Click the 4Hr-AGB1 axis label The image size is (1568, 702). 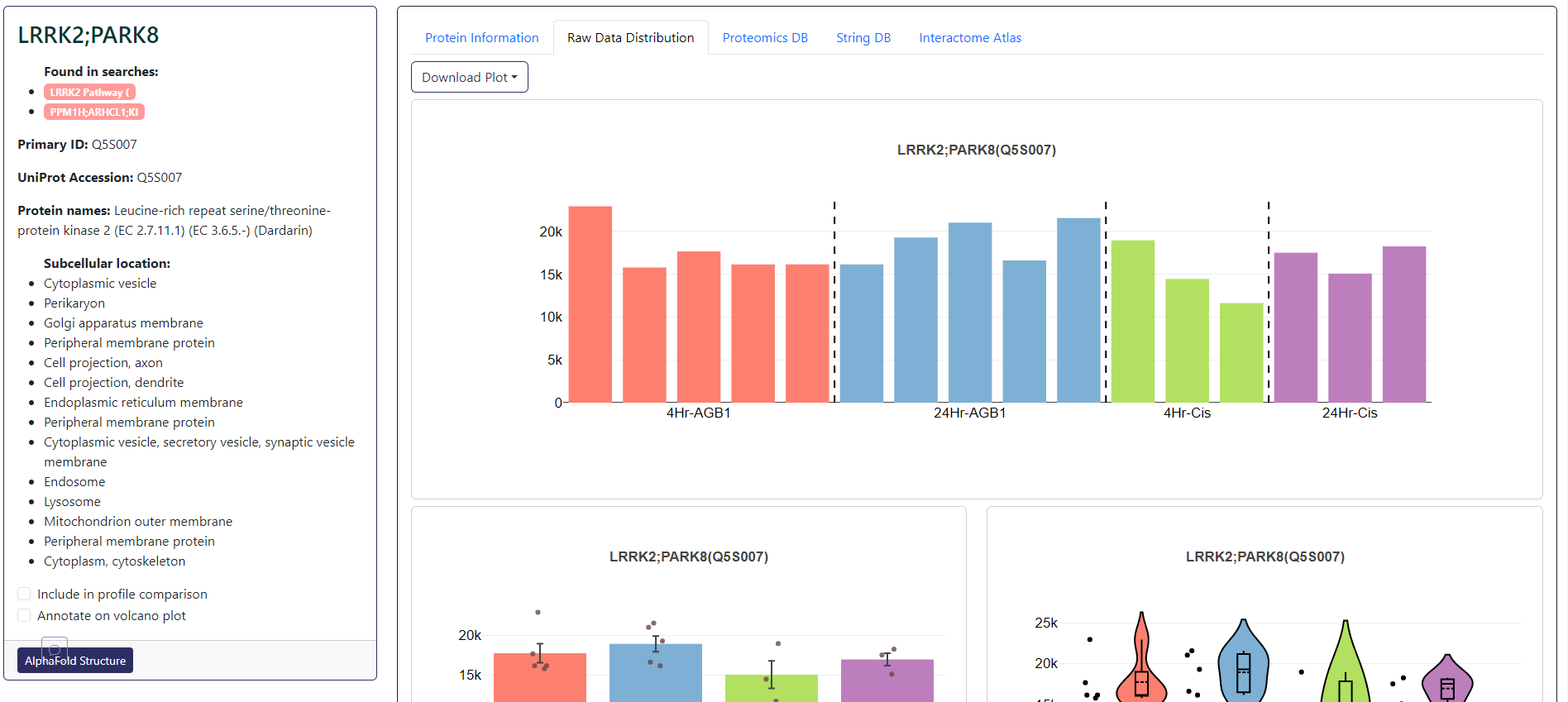[x=698, y=413]
